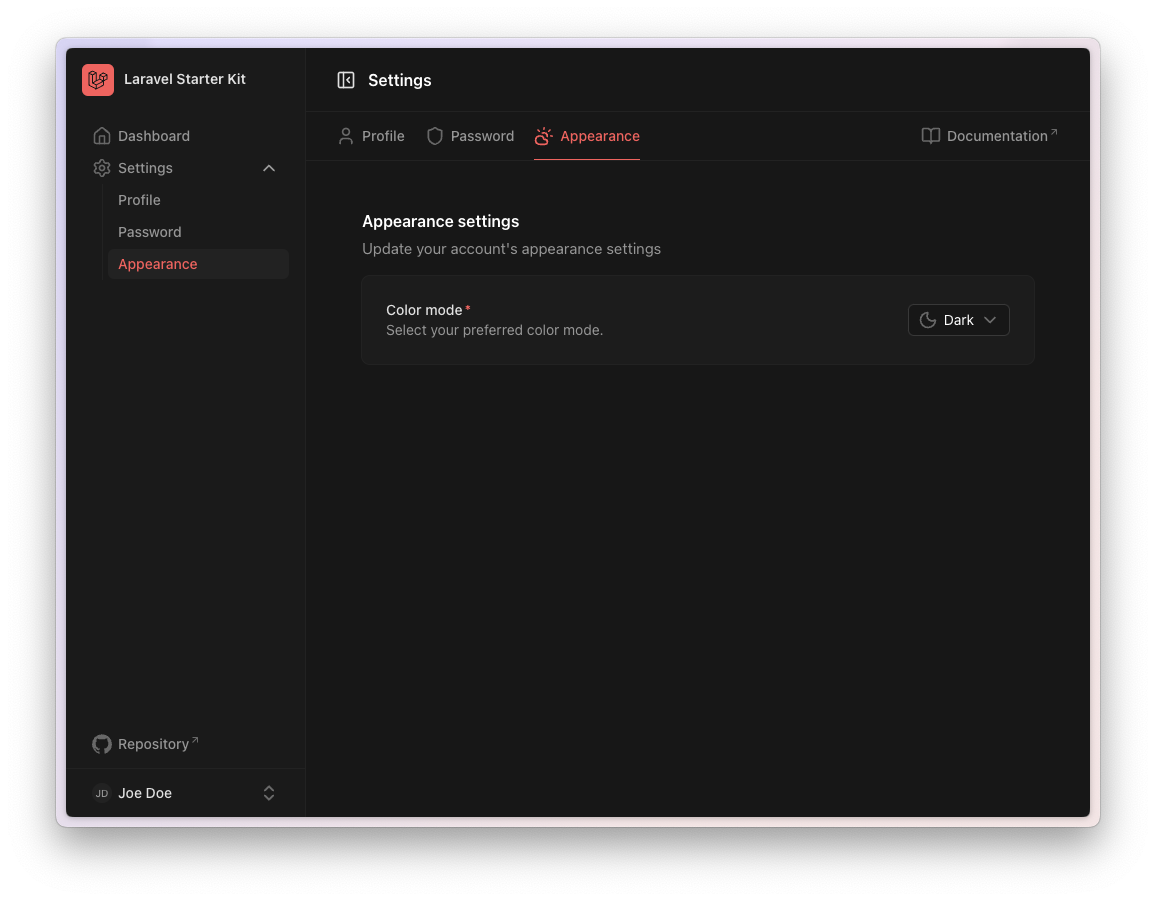The width and height of the screenshot is (1156, 901).
Task: Click the Dashboard home icon
Action: coord(102,136)
